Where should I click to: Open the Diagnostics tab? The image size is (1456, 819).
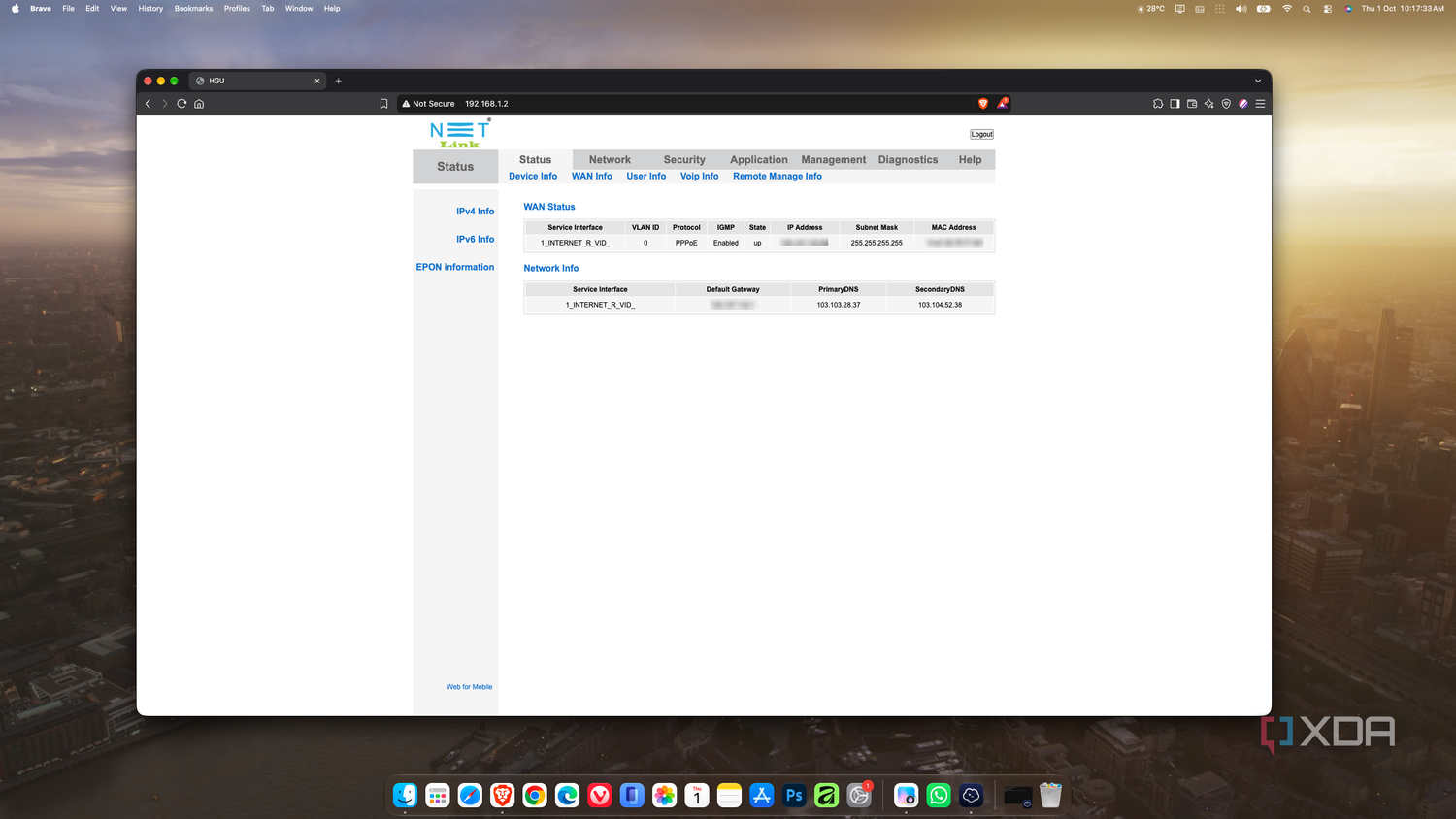click(909, 160)
